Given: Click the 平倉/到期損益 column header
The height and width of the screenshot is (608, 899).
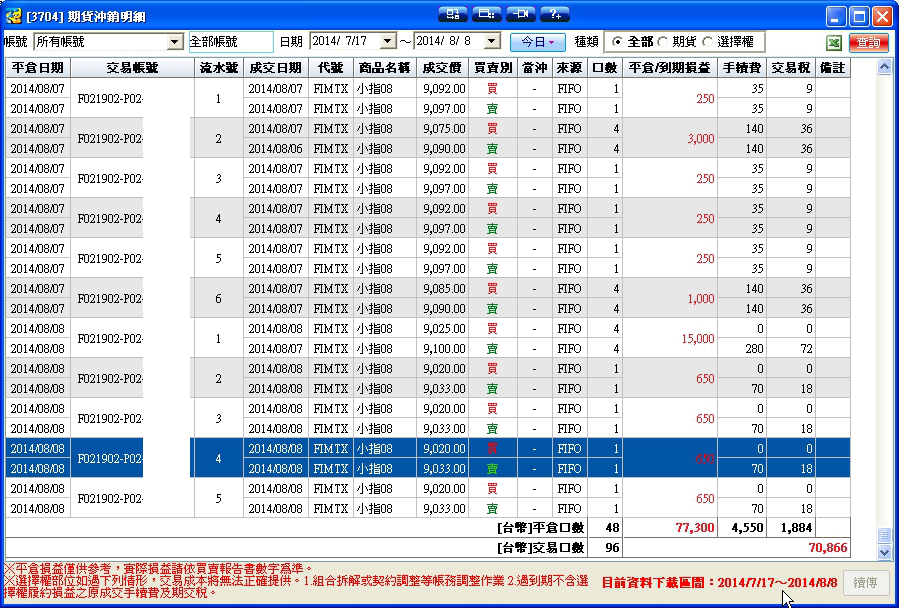Looking at the screenshot, I should pos(670,68).
